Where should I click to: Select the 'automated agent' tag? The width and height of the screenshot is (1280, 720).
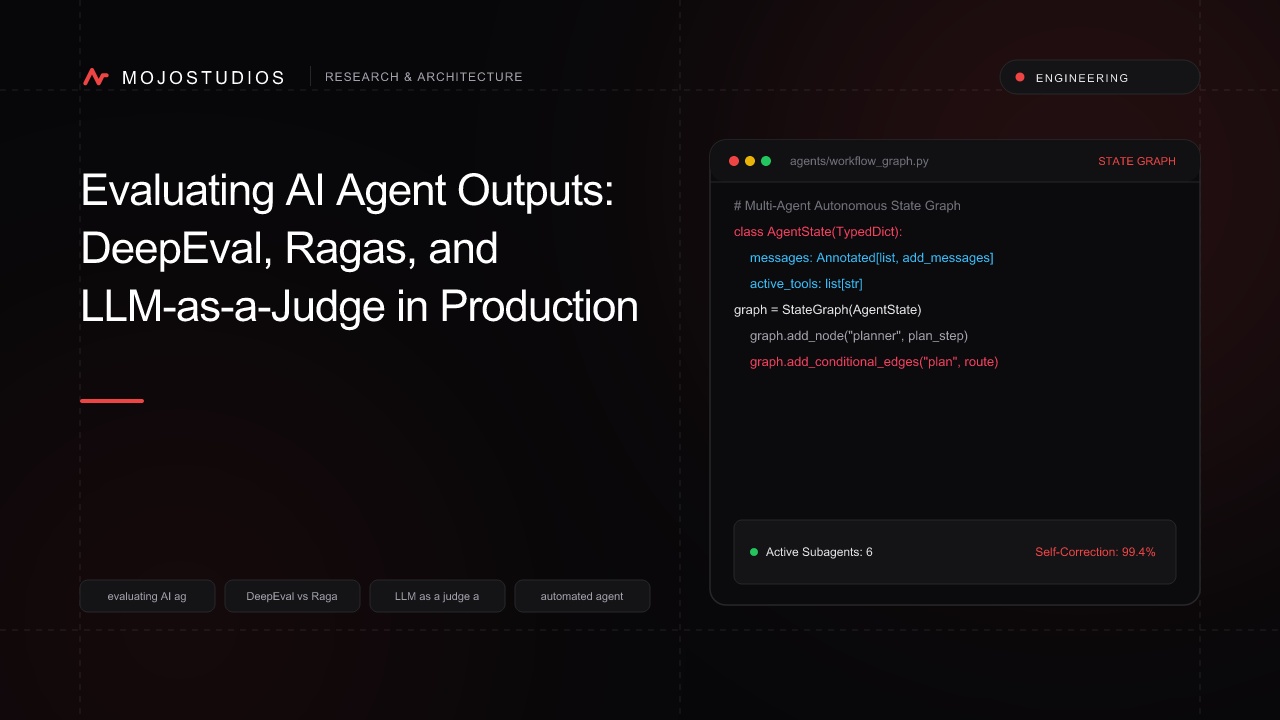[582, 596]
